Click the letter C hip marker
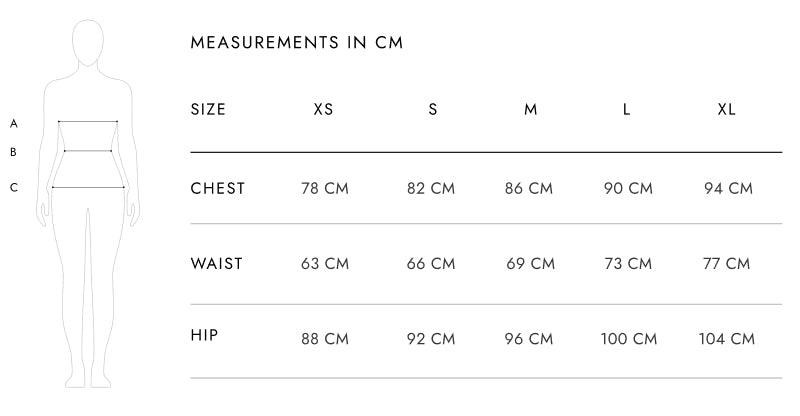 [14, 187]
